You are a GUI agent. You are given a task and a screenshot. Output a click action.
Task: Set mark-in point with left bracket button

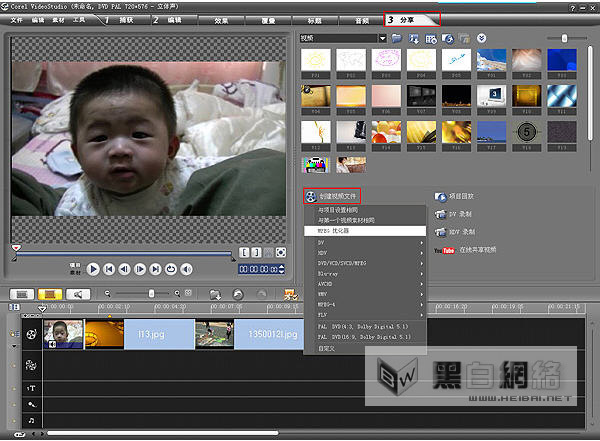point(244,252)
